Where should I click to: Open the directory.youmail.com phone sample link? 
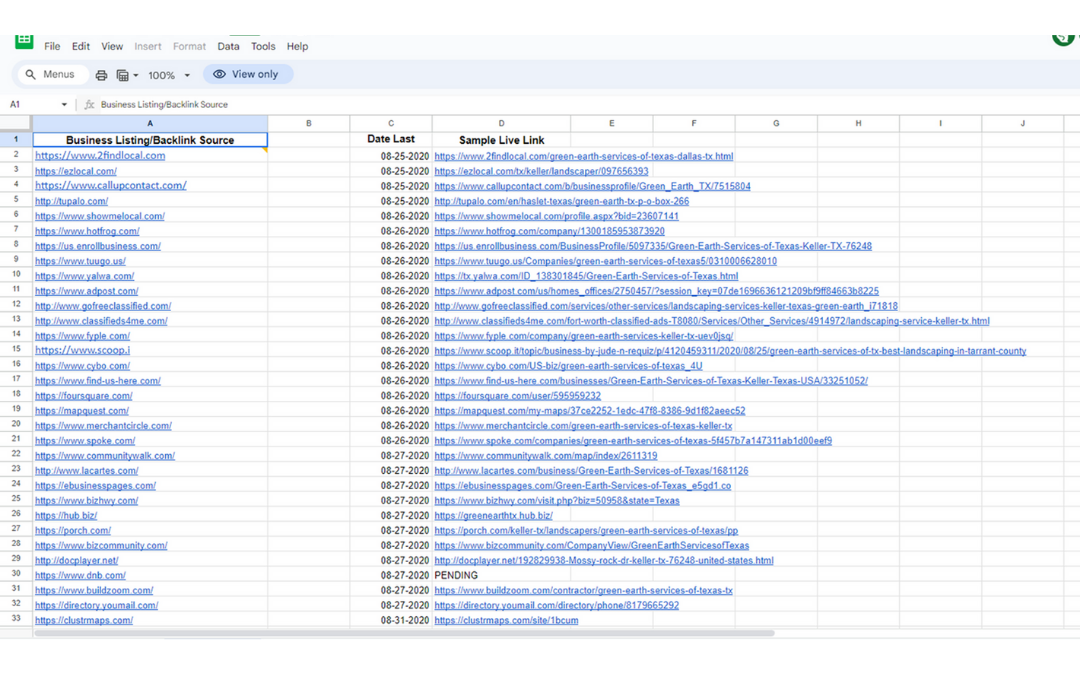click(x=557, y=605)
